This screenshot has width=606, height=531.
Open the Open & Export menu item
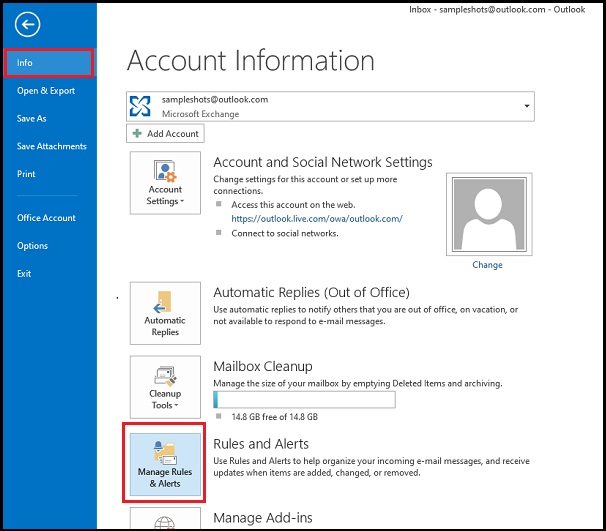[x=46, y=91]
